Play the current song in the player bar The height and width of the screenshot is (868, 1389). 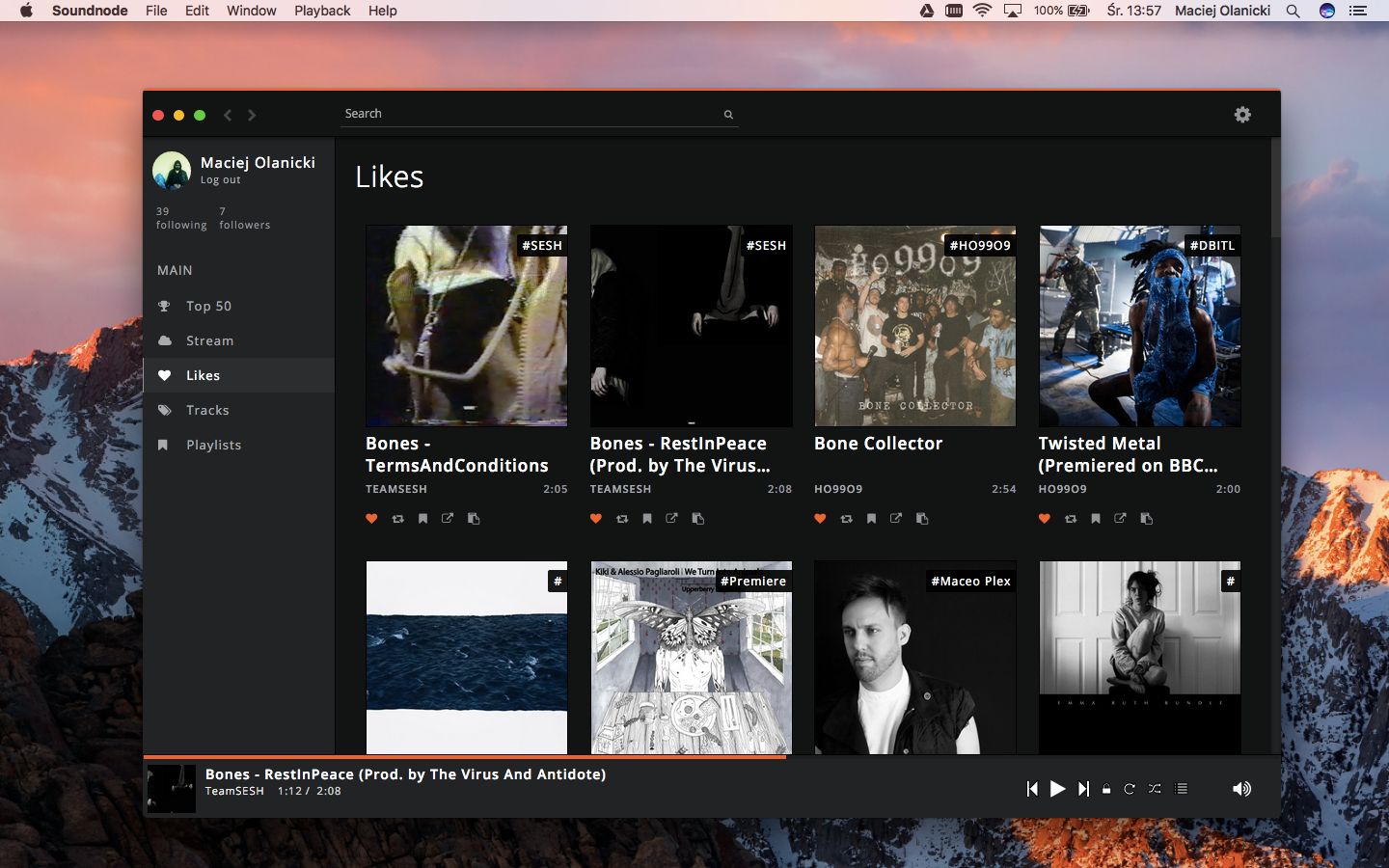[x=1057, y=789]
